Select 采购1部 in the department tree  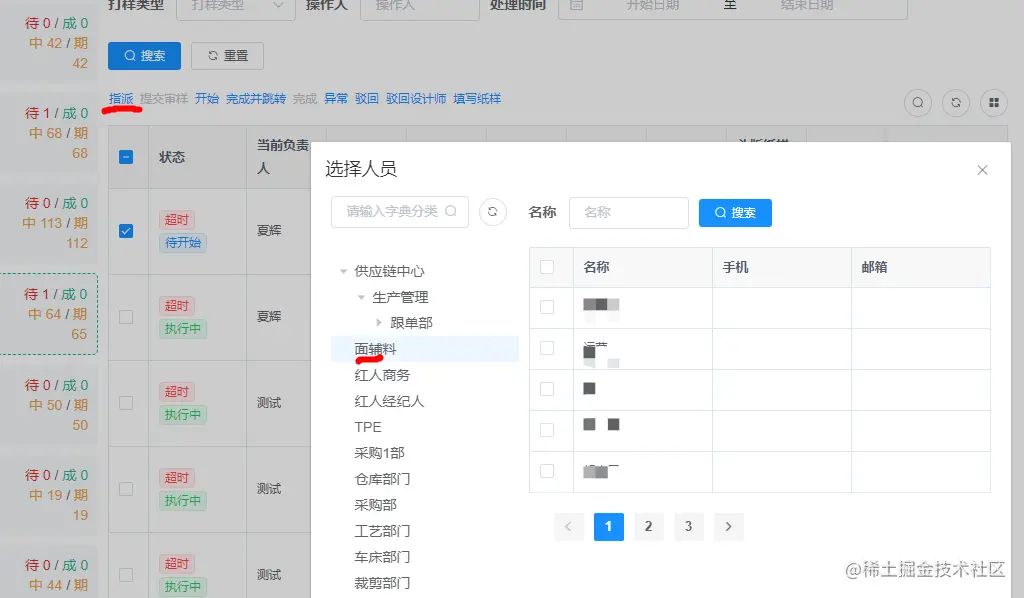tap(379, 453)
